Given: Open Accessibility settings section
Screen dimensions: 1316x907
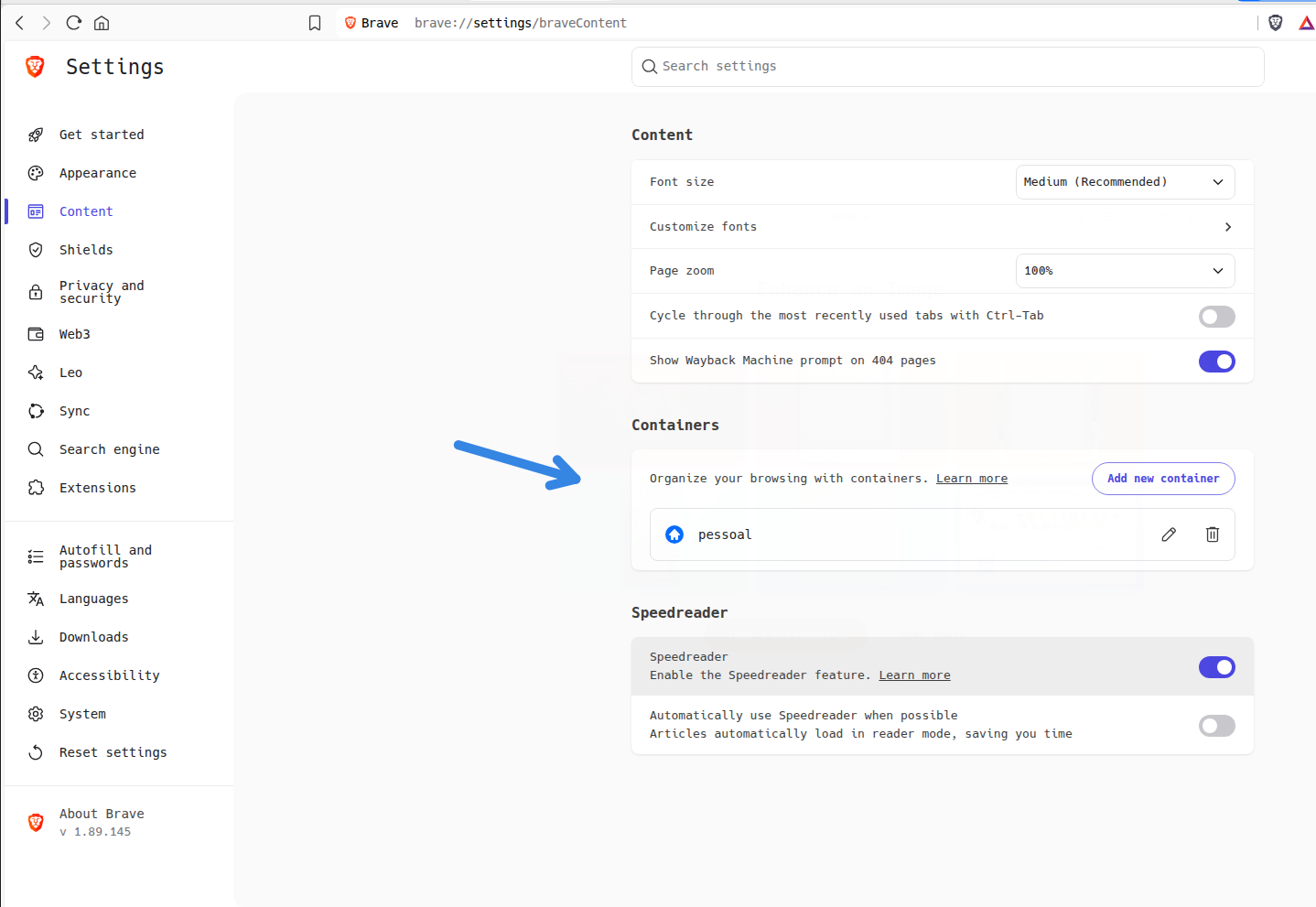Looking at the screenshot, I should click(110, 675).
